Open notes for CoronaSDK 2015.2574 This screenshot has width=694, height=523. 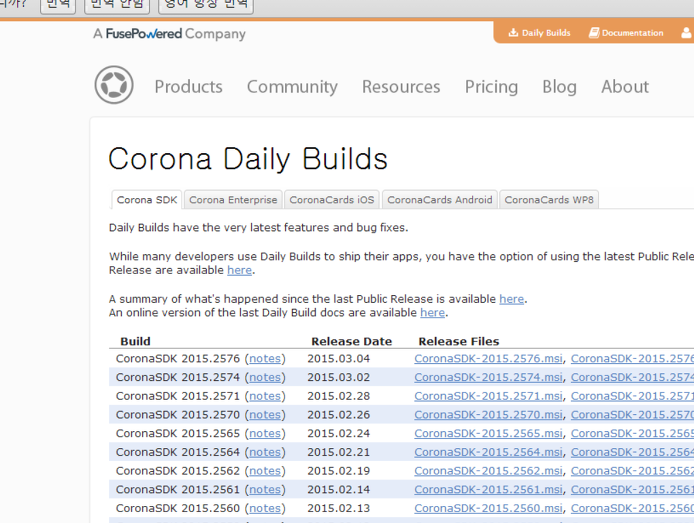pyautogui.click(x=265, y=377)
